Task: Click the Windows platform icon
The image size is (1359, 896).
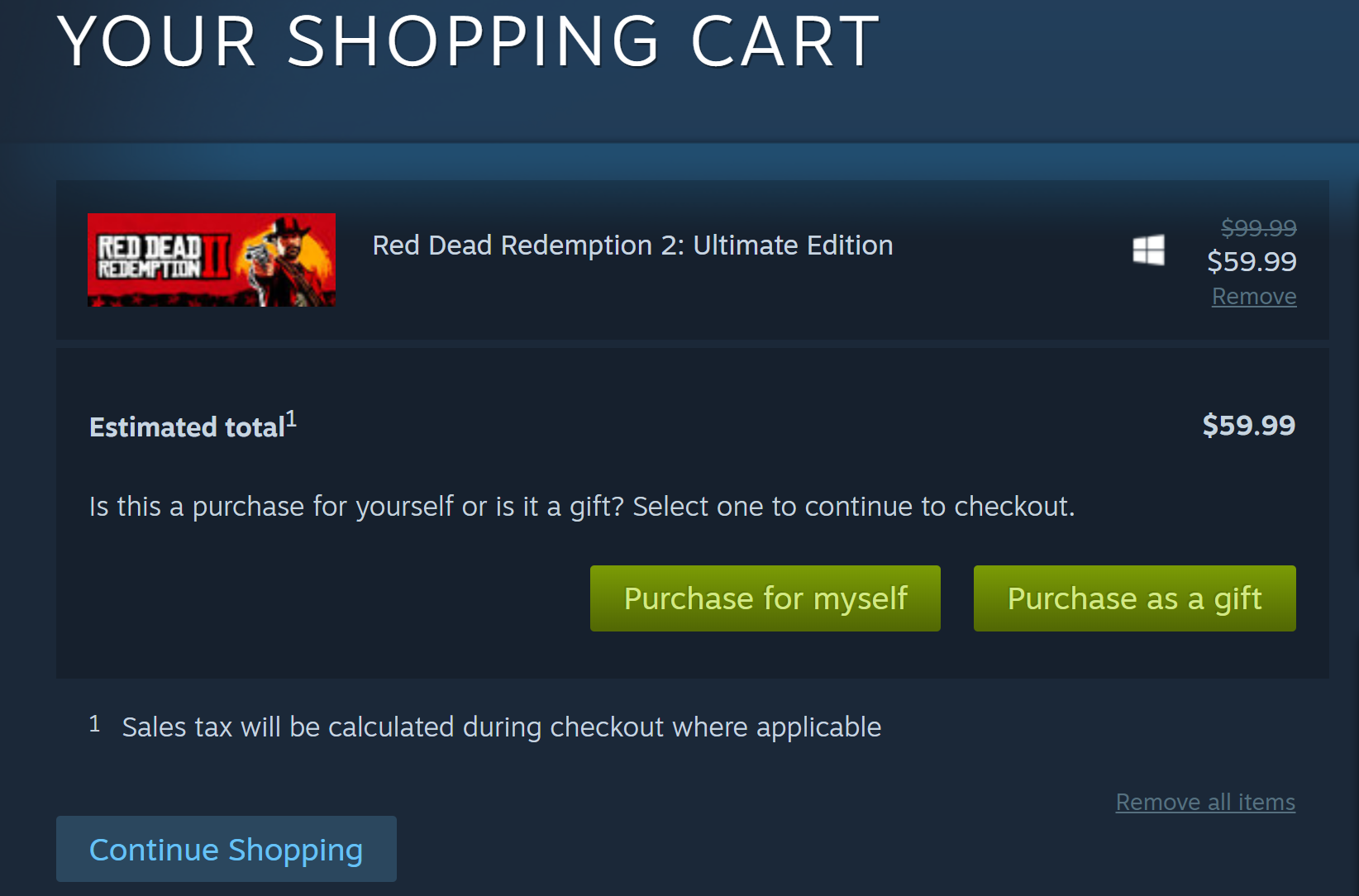Action: (1148, 250)
